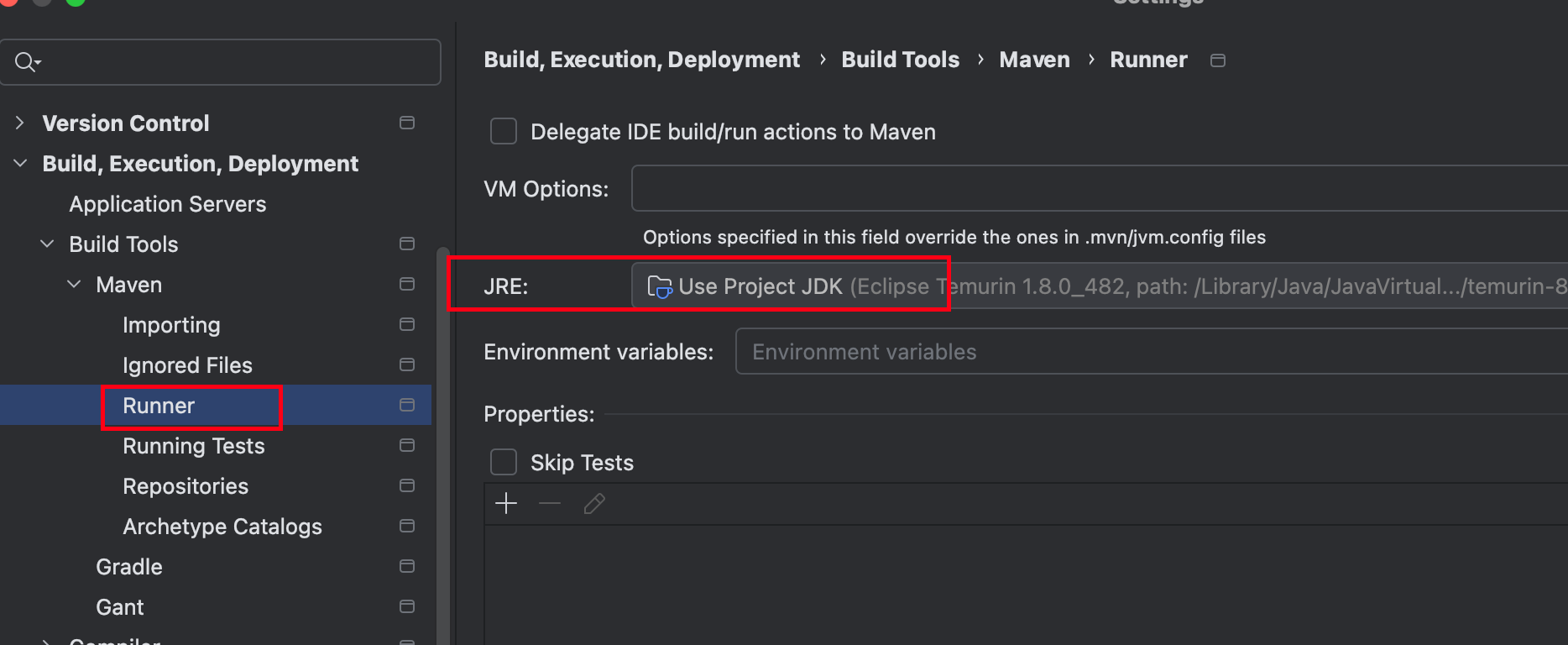
Task: Enable Delegate IDE build/run actions to Maven
Action: [x=504, y=131]
